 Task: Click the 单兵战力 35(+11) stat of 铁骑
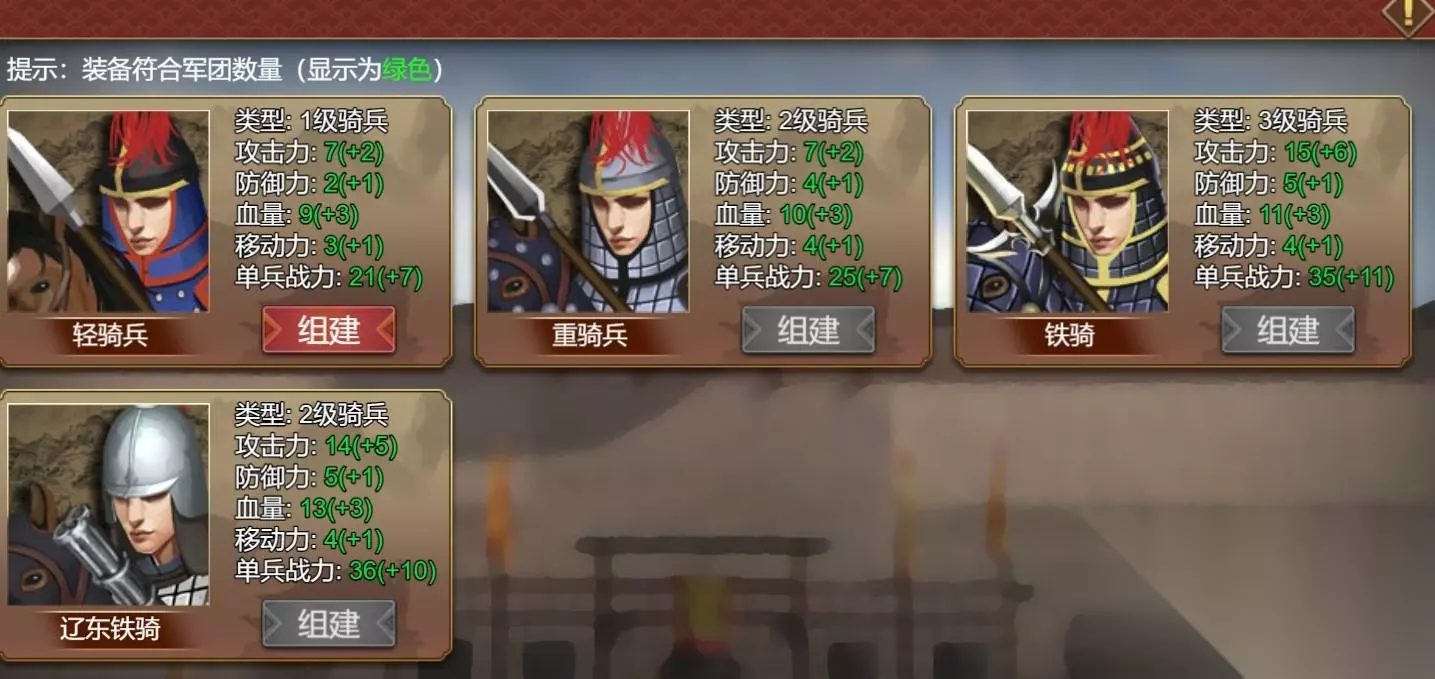[1294, 277]
